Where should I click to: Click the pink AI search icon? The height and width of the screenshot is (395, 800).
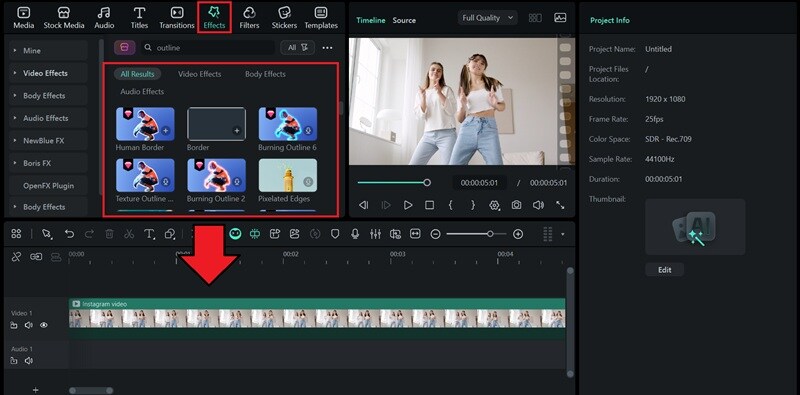pyautogui.click(x=124, y=47)
